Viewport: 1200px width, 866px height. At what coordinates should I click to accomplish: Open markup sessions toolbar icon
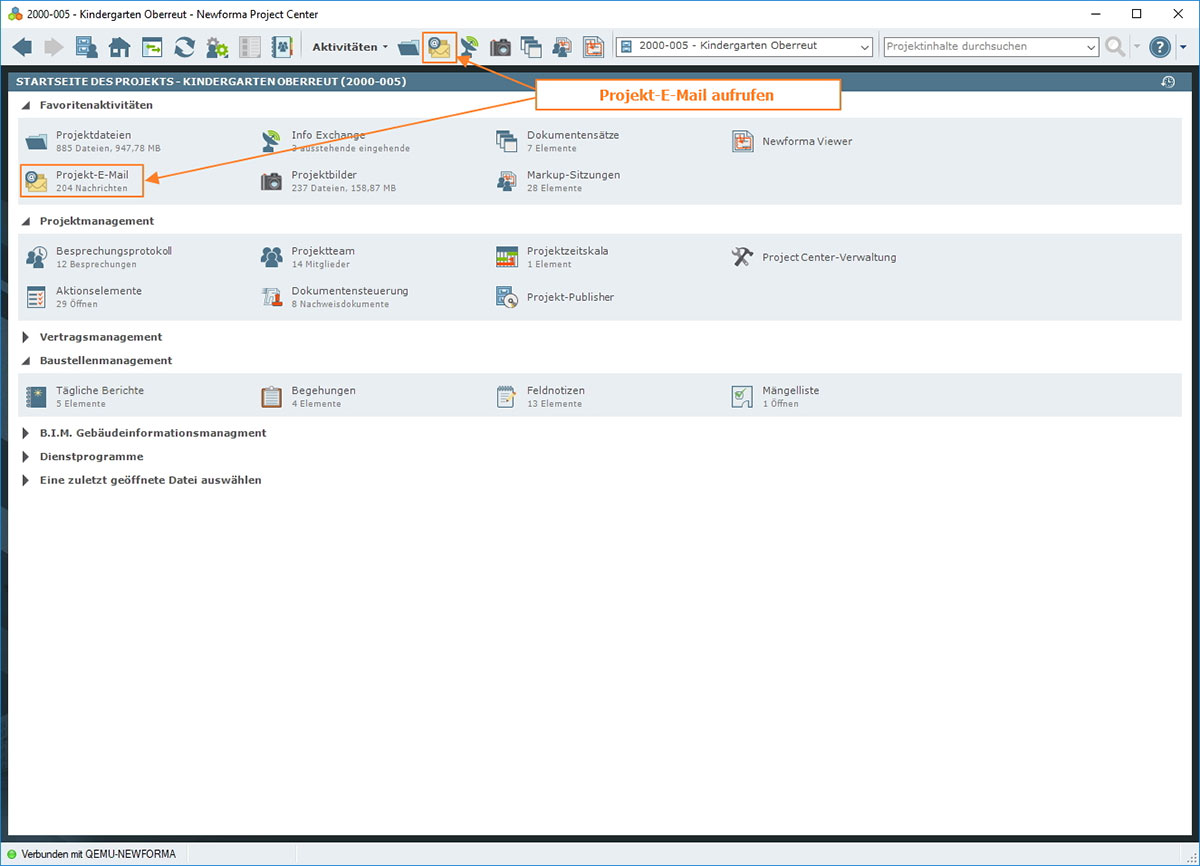562,47
